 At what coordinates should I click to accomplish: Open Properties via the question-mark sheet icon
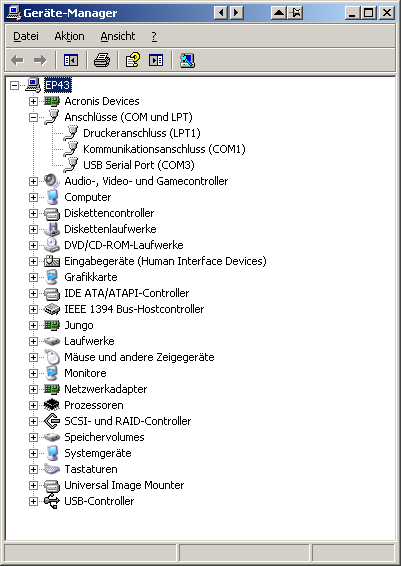click(x=132, y=60)
